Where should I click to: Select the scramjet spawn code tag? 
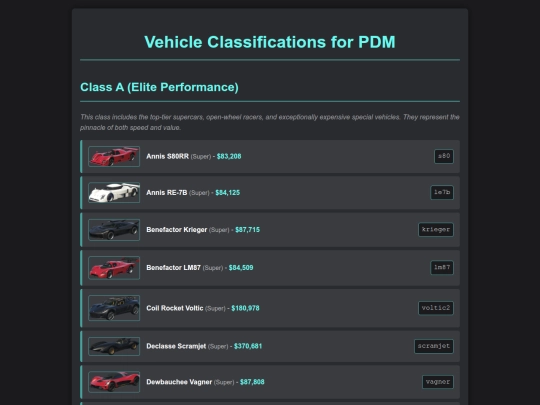click(434, 346)
